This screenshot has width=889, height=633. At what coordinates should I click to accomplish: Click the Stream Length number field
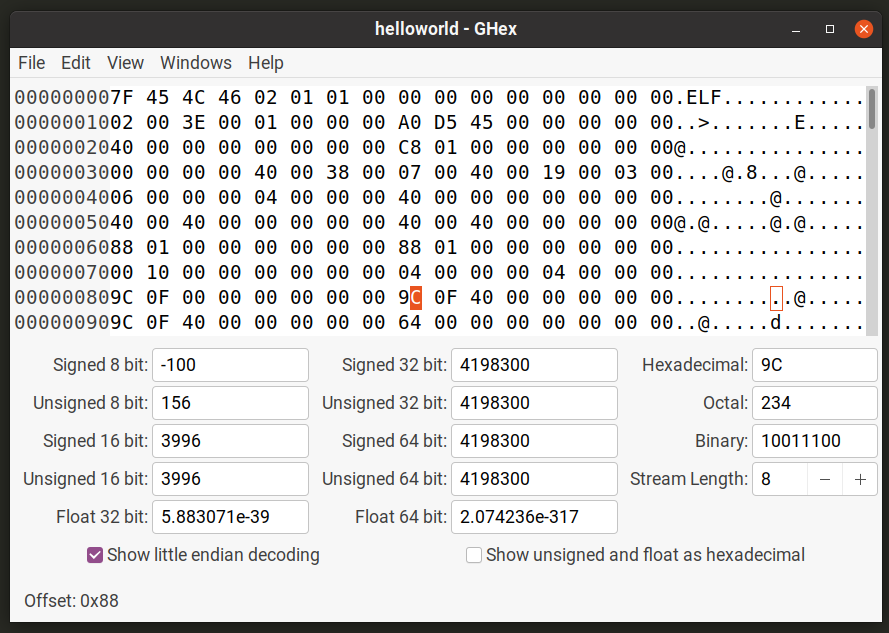pyautogui.click(x=779, y=479)
